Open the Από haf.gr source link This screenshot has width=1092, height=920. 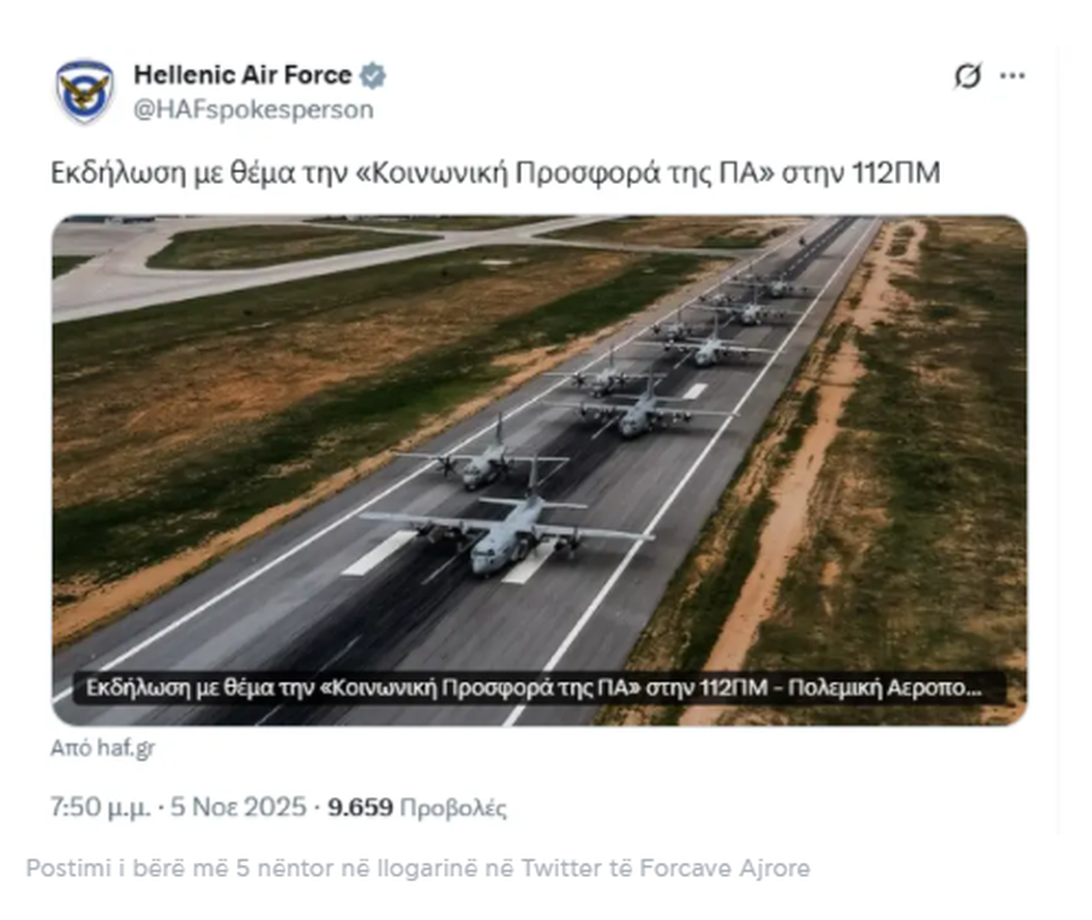102,748
